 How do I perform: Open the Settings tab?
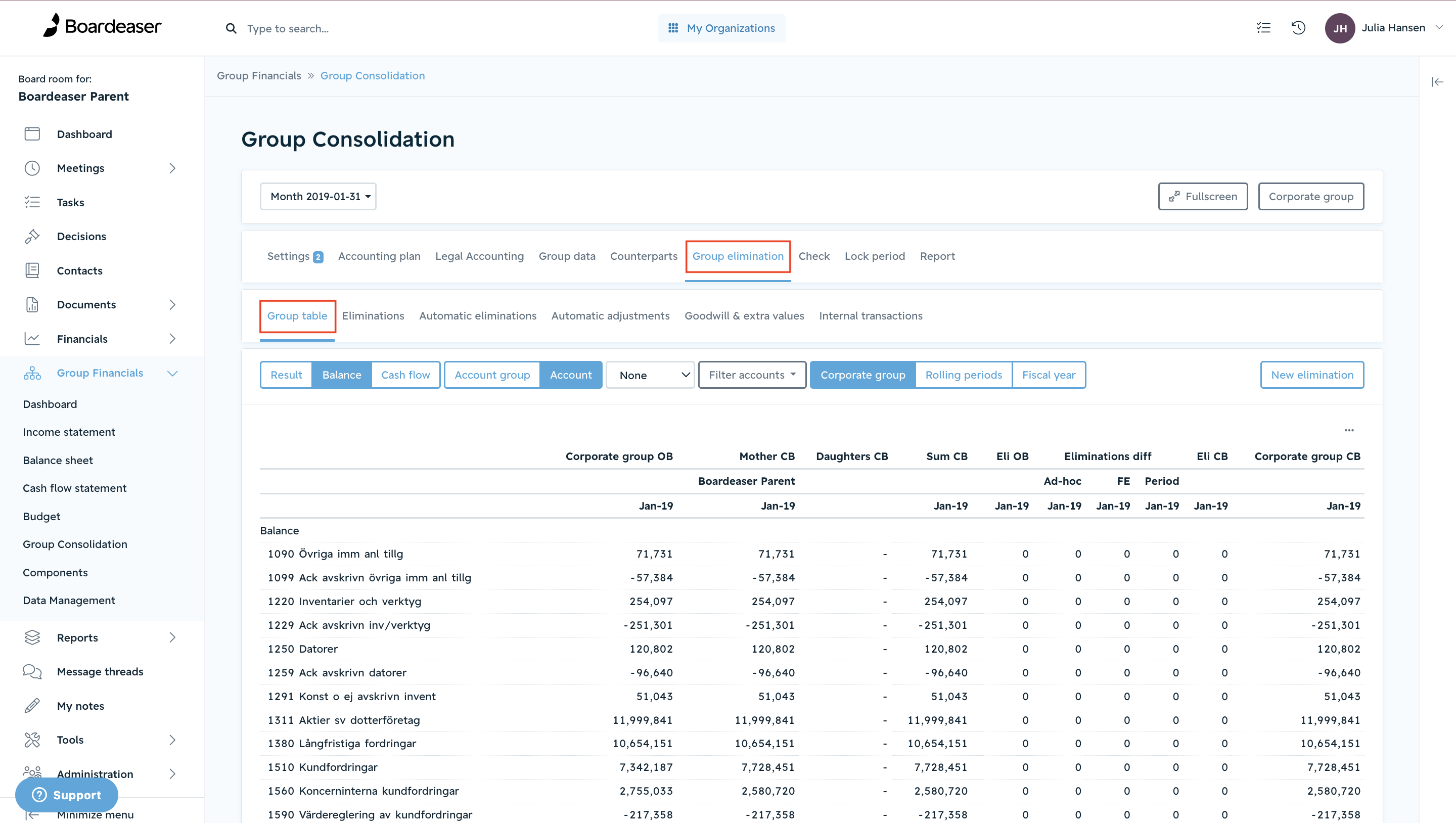(294, 256)
